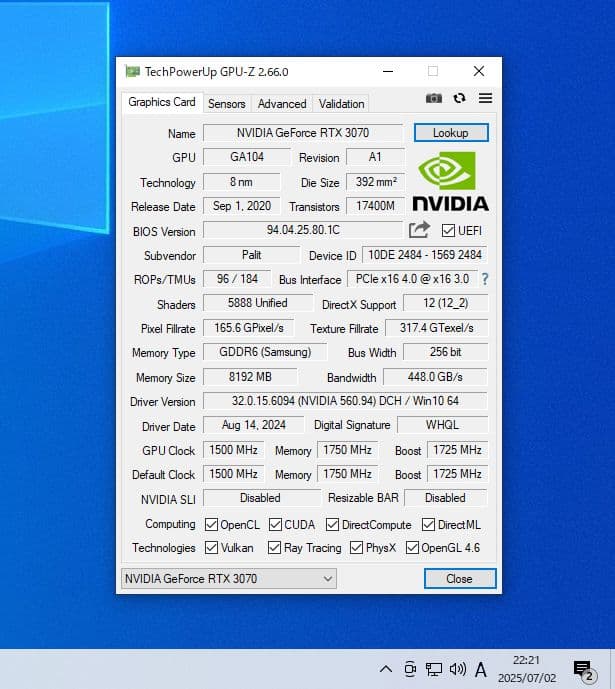Select the Graphics Card tab
This screenshot has height=689, width=615.
[162, 102]
